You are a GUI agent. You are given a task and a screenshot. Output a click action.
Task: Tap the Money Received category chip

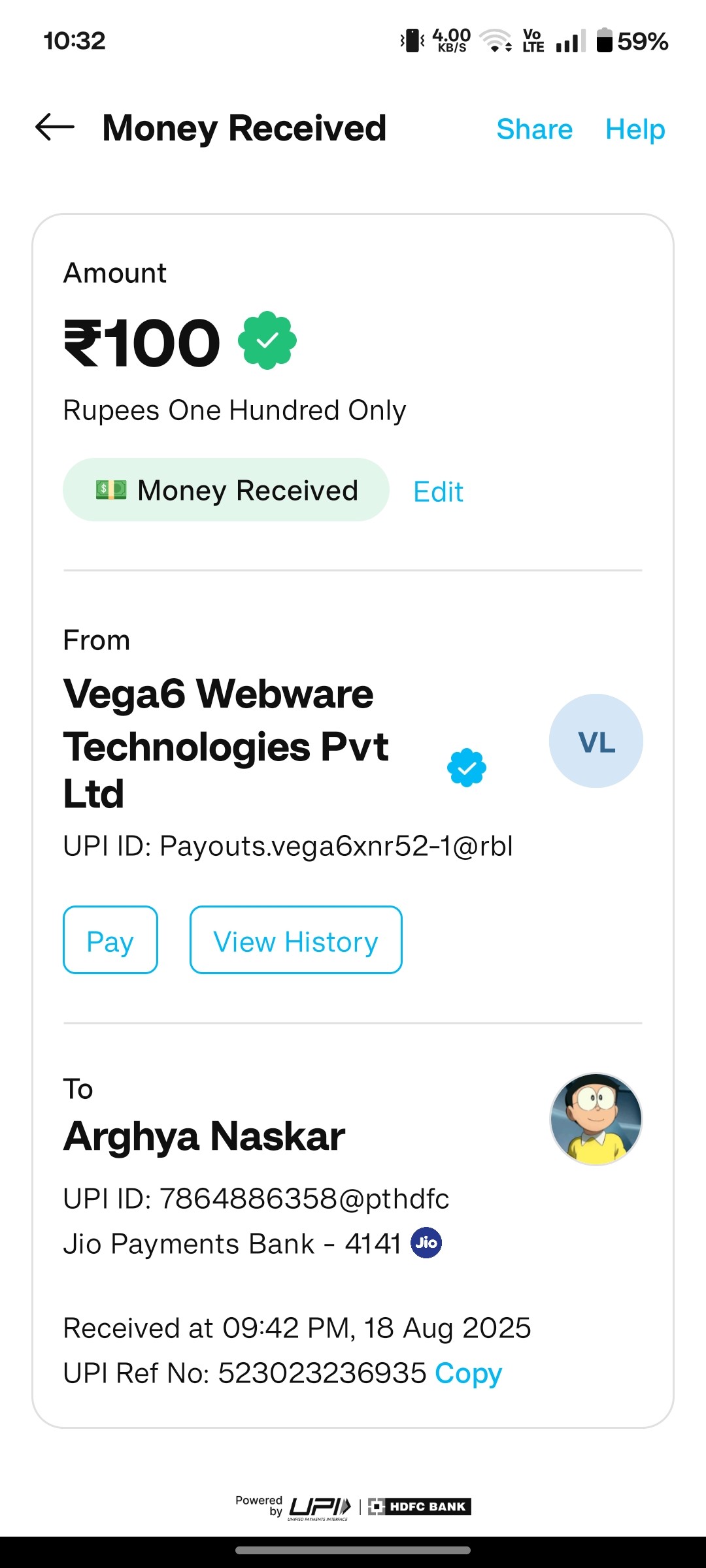pos(226,490)
